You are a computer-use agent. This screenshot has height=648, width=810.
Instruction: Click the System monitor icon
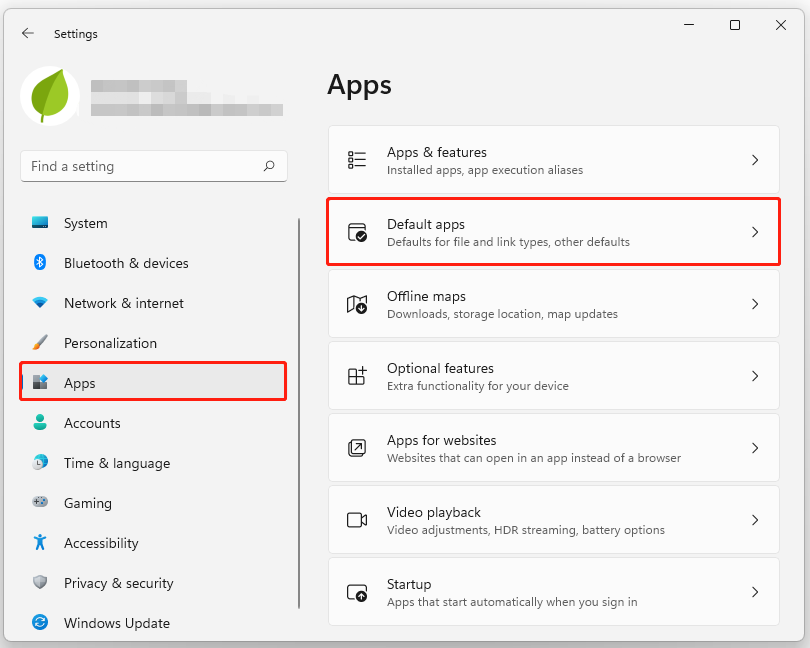pos(40,223)
